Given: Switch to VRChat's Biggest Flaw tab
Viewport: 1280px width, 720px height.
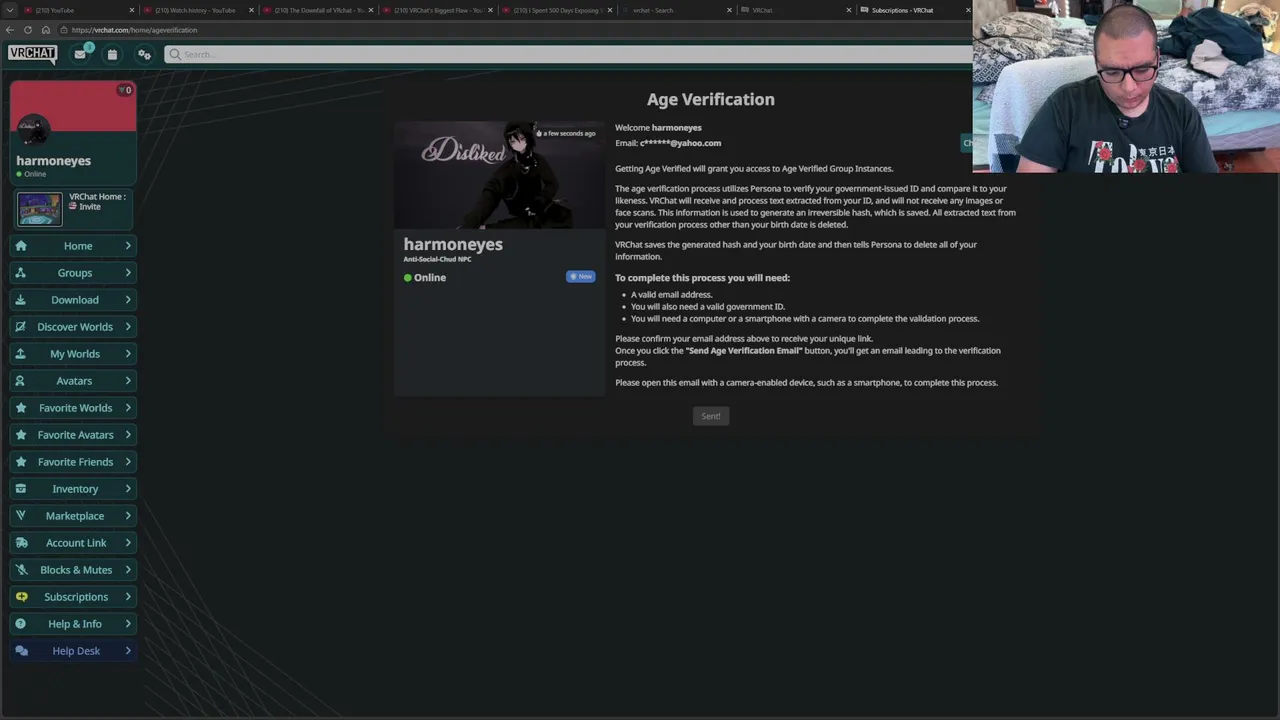Looking at the screenshot, I should (436, 10).
